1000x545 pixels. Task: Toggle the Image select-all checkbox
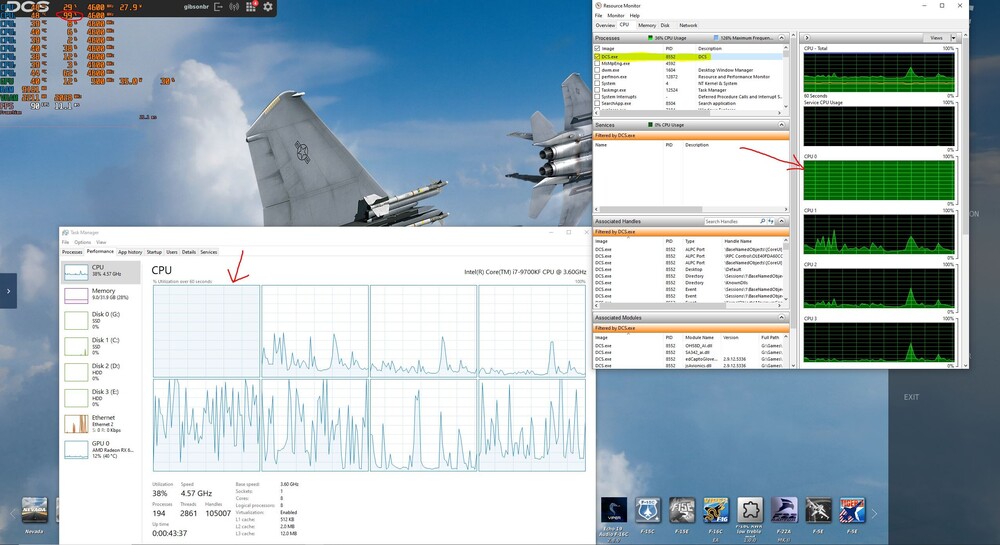598,48
